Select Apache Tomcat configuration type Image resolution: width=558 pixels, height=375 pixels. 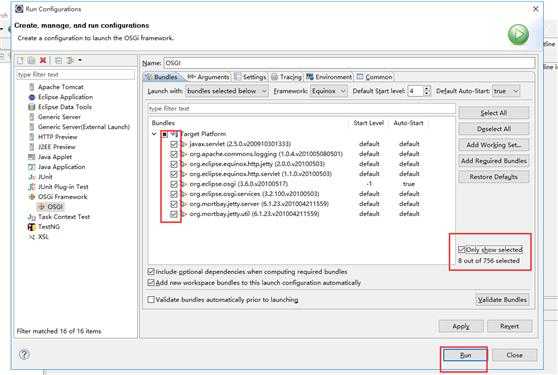pyautogui.click(x=60, y=87)
